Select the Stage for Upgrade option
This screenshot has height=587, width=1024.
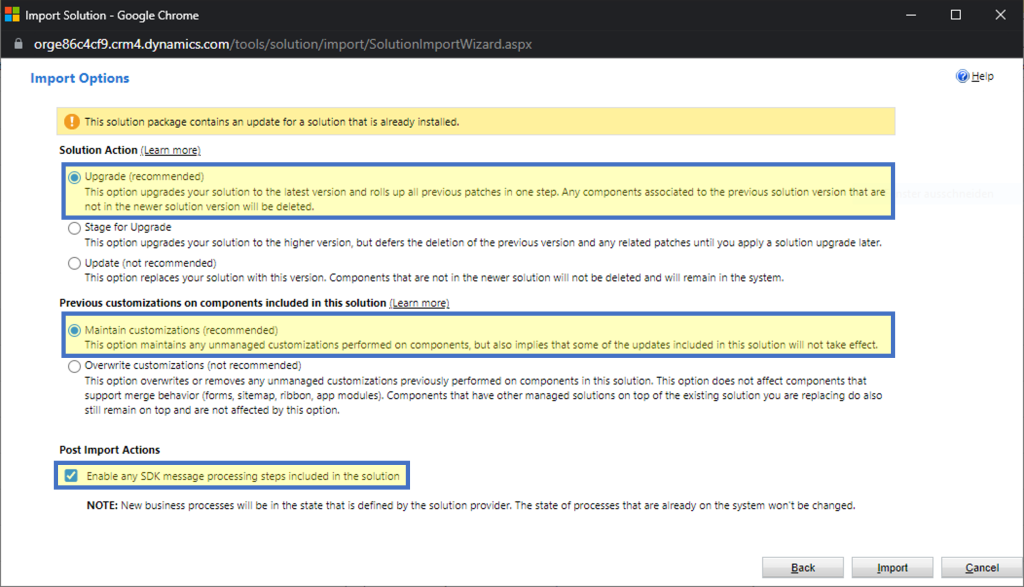(73, 227)
